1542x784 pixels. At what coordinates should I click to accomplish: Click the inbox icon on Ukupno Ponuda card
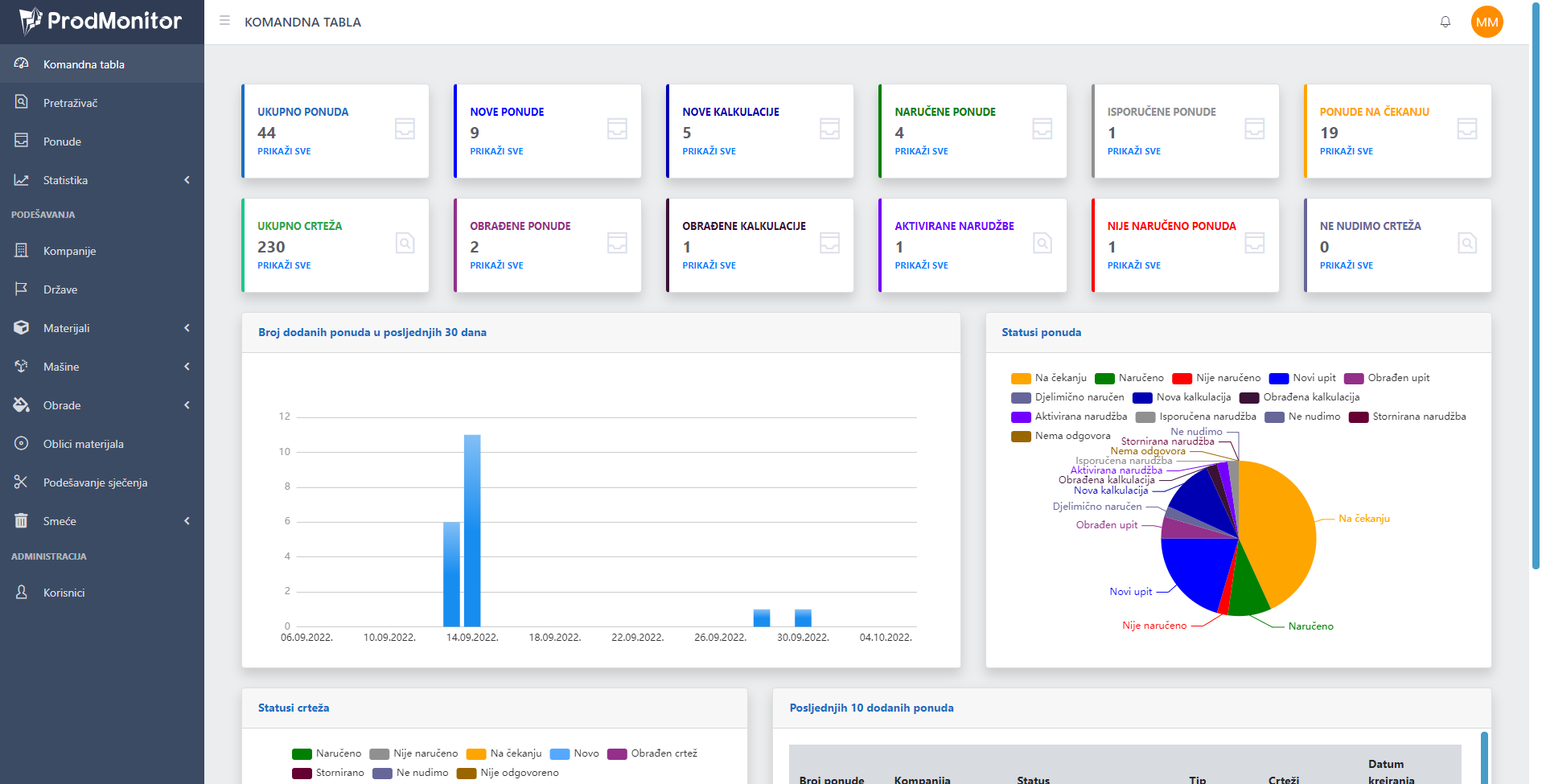click(405, 129)
